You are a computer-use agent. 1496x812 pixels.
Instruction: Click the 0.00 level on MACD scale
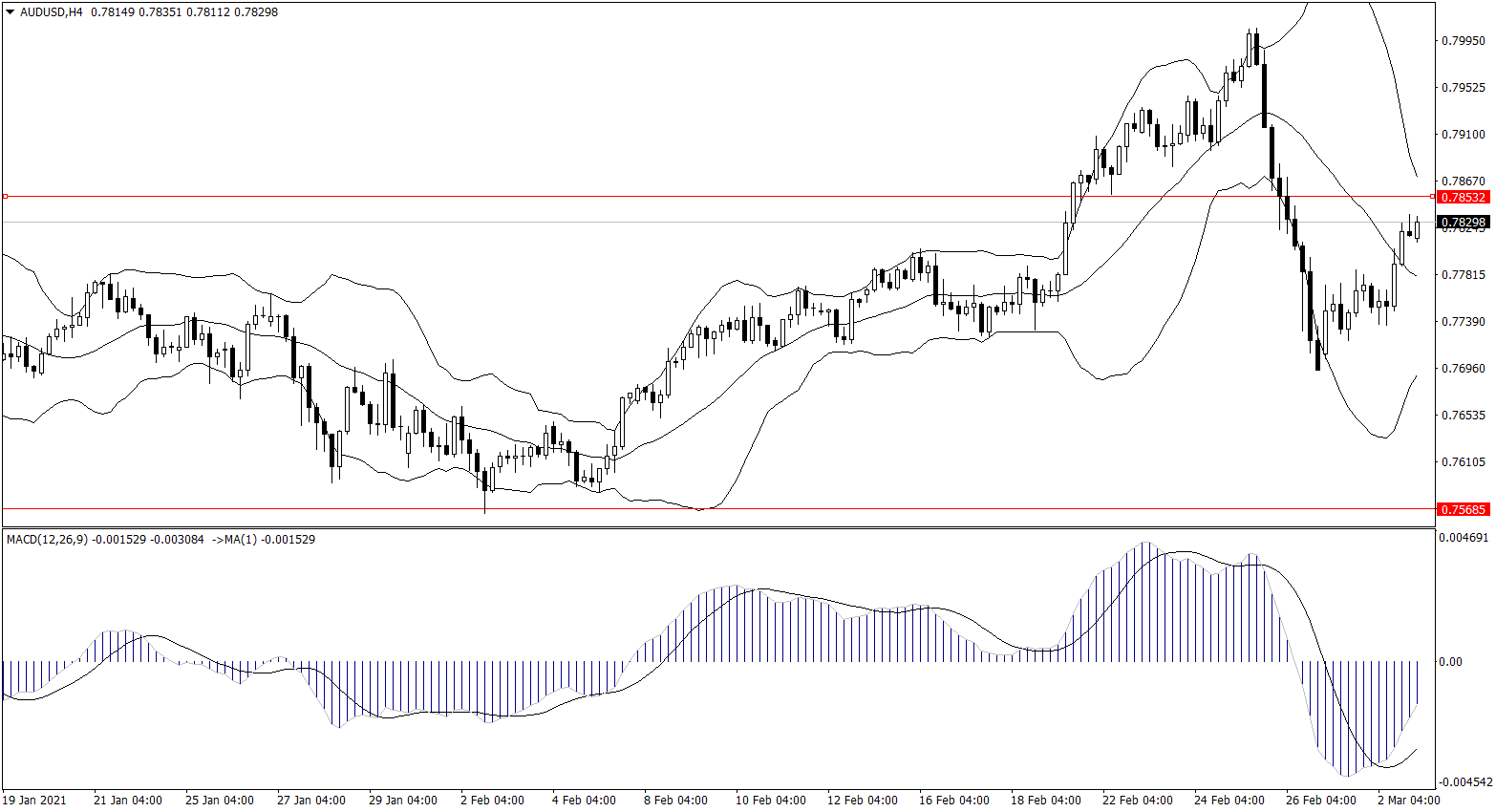point(1450,661)
